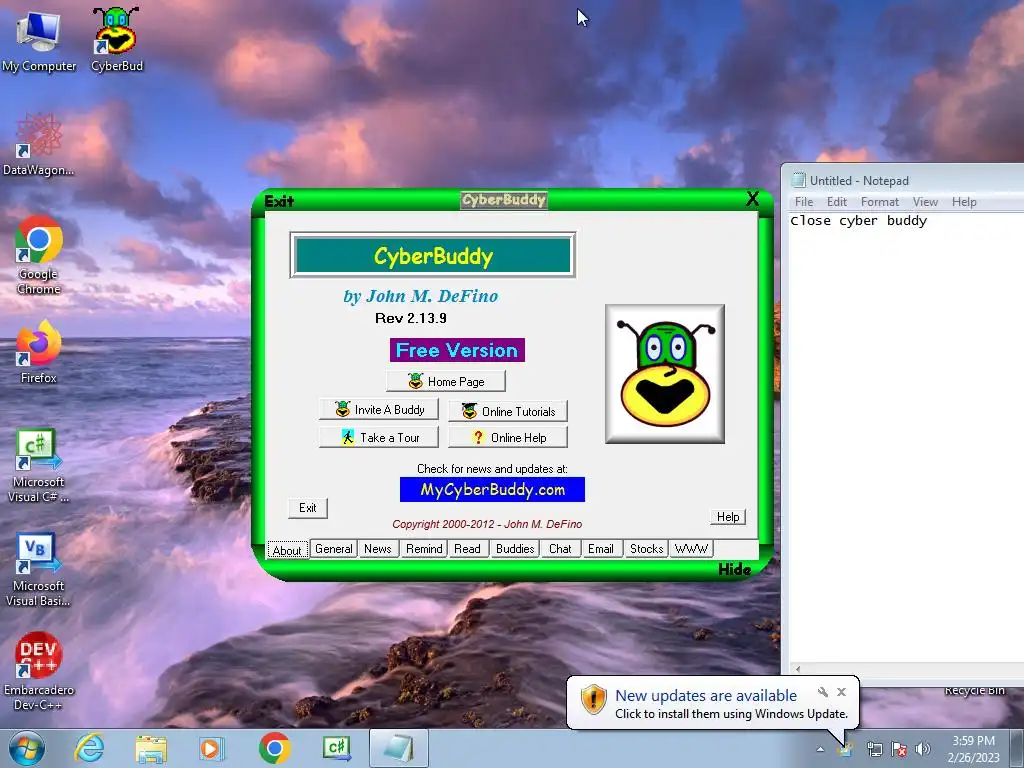Visit the MyCyberBuddy.com link
This screenshot has height=768, width=1024.
click(492, 490)
